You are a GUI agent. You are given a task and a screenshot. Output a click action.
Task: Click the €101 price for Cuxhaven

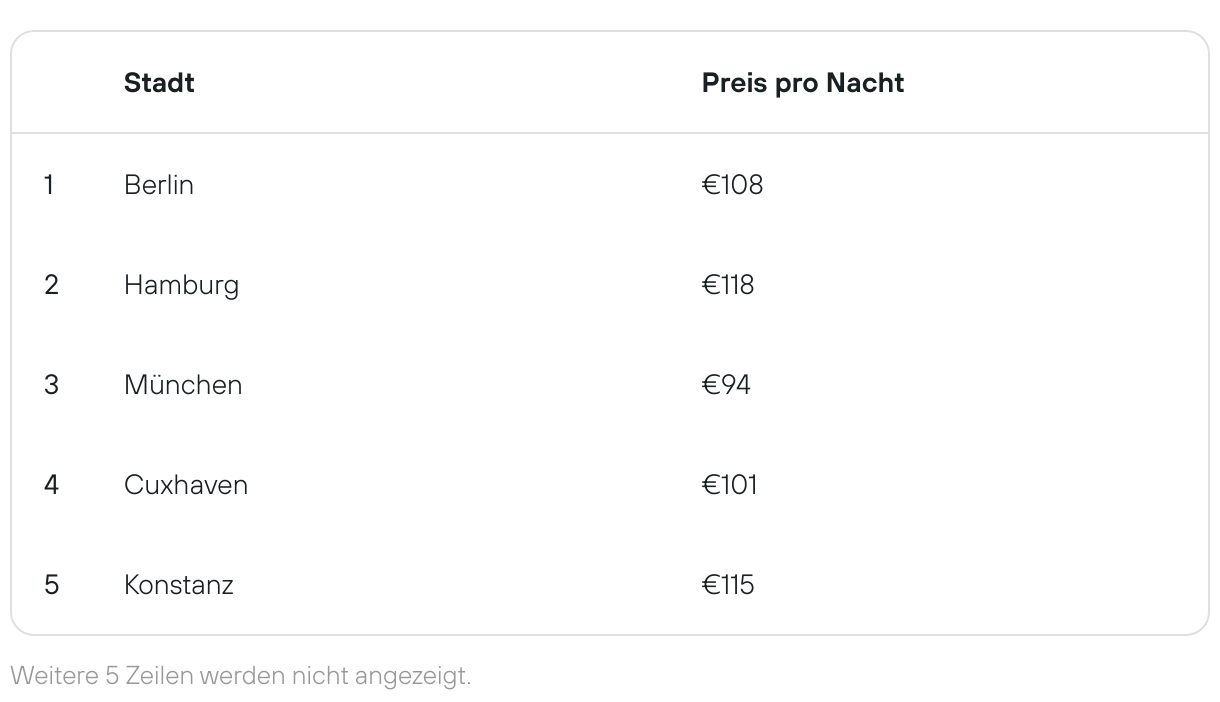(x=730, y=485)
